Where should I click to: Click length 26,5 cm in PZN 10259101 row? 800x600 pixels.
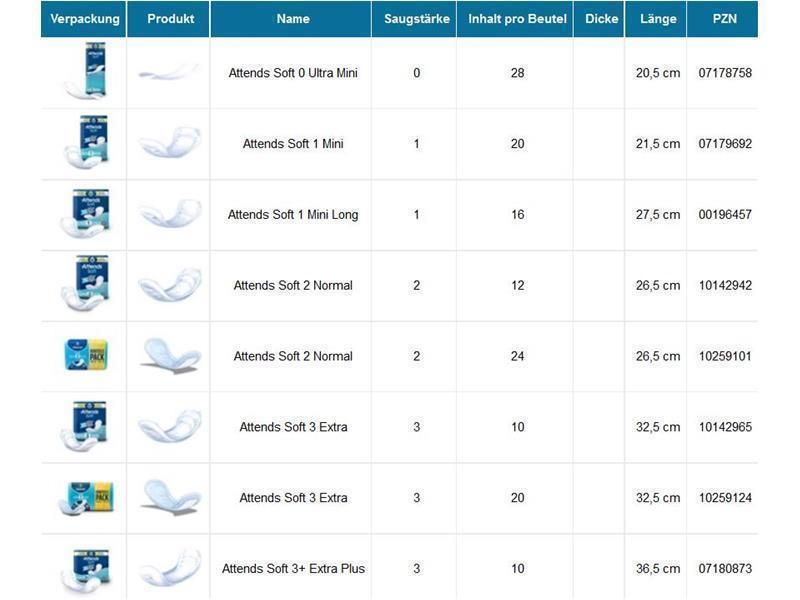(x=658, y=356)
